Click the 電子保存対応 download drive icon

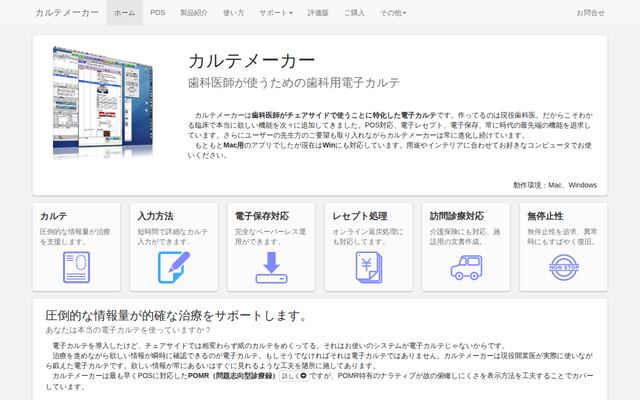pyautogui.click(x=271, y=268)
